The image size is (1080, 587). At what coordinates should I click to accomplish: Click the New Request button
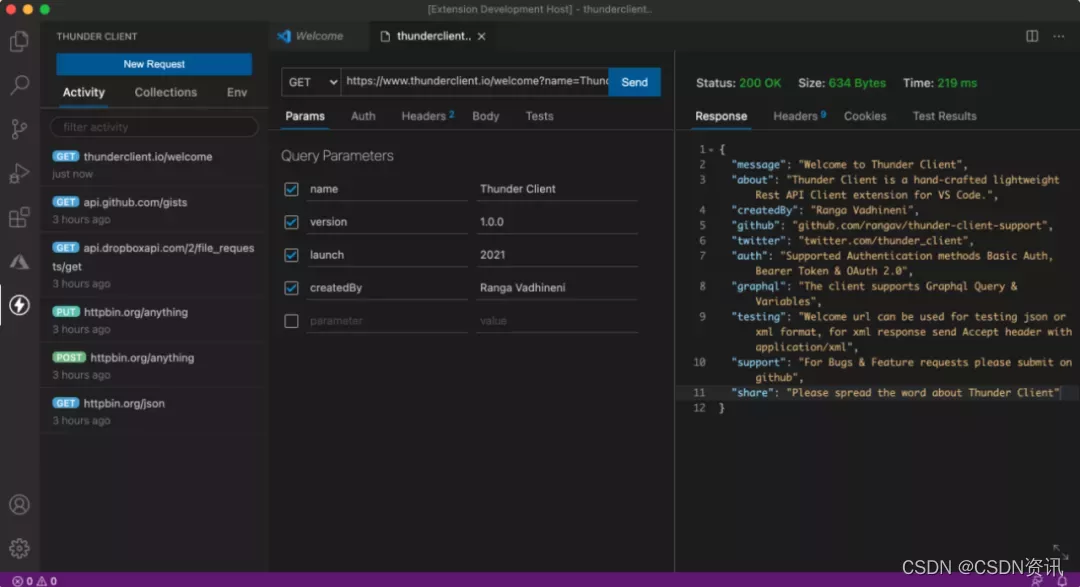pos(154,64)
